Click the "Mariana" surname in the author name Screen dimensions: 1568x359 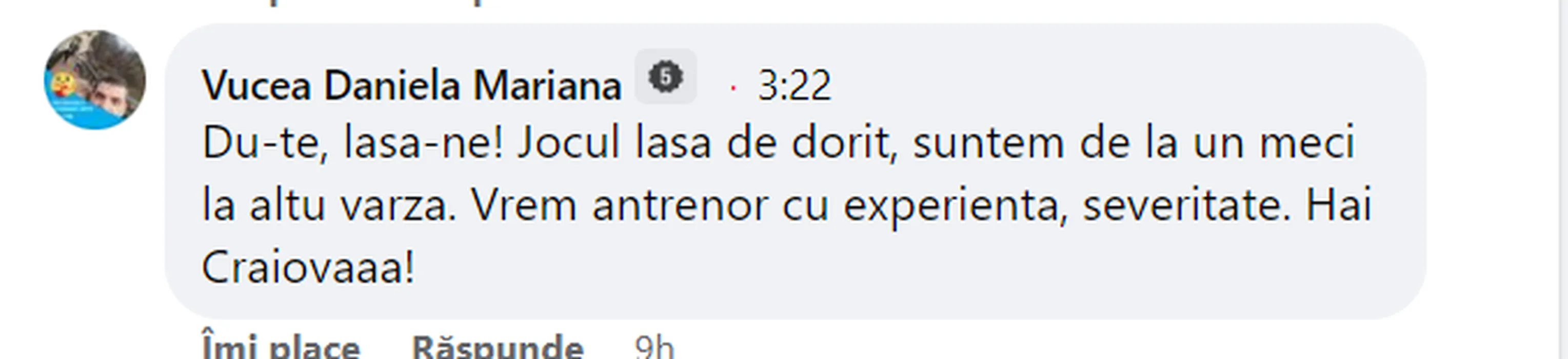[548, 85]
